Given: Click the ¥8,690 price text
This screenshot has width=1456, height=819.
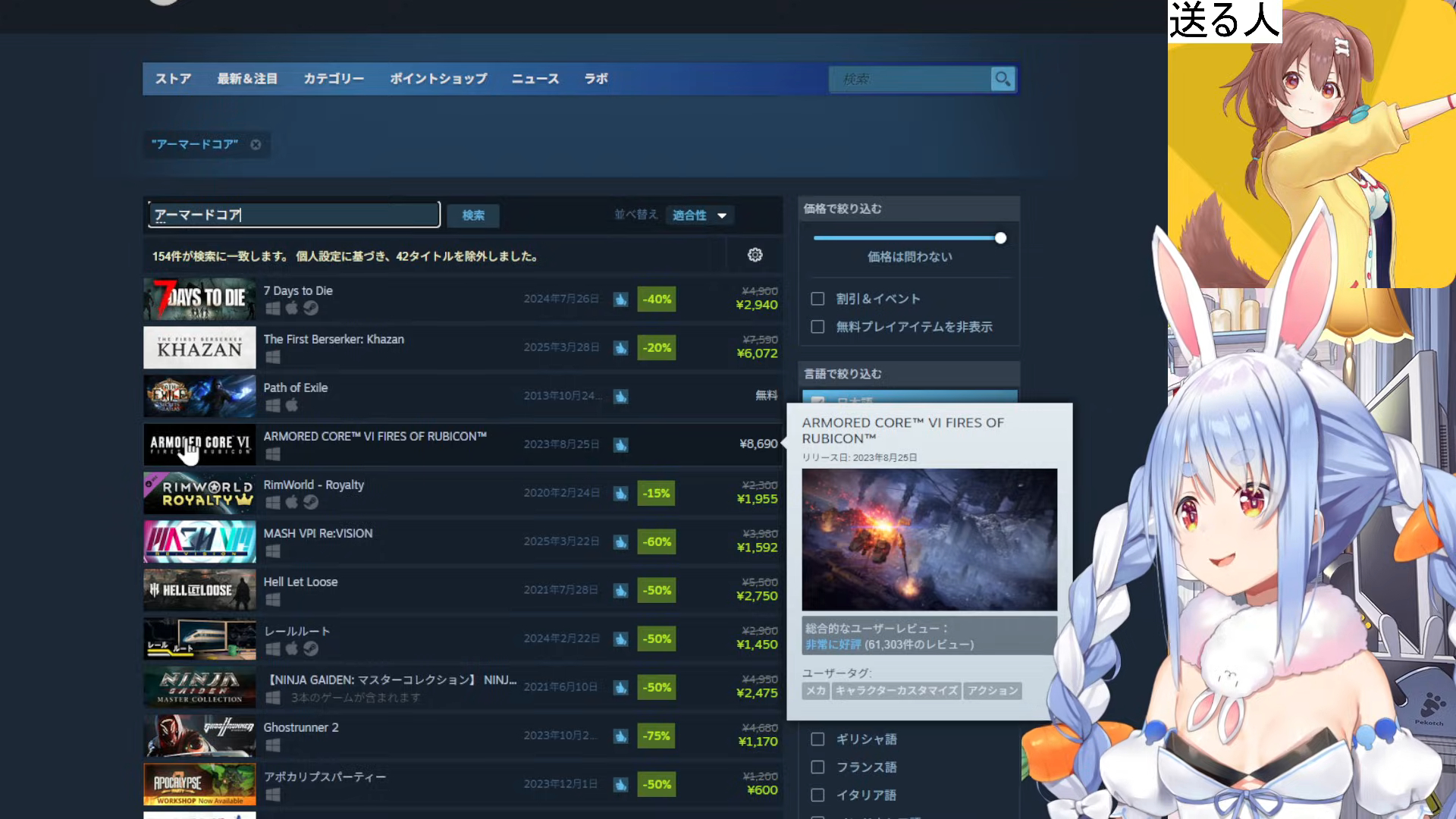Looking at the screenshot, I should (x=758, y=444).
